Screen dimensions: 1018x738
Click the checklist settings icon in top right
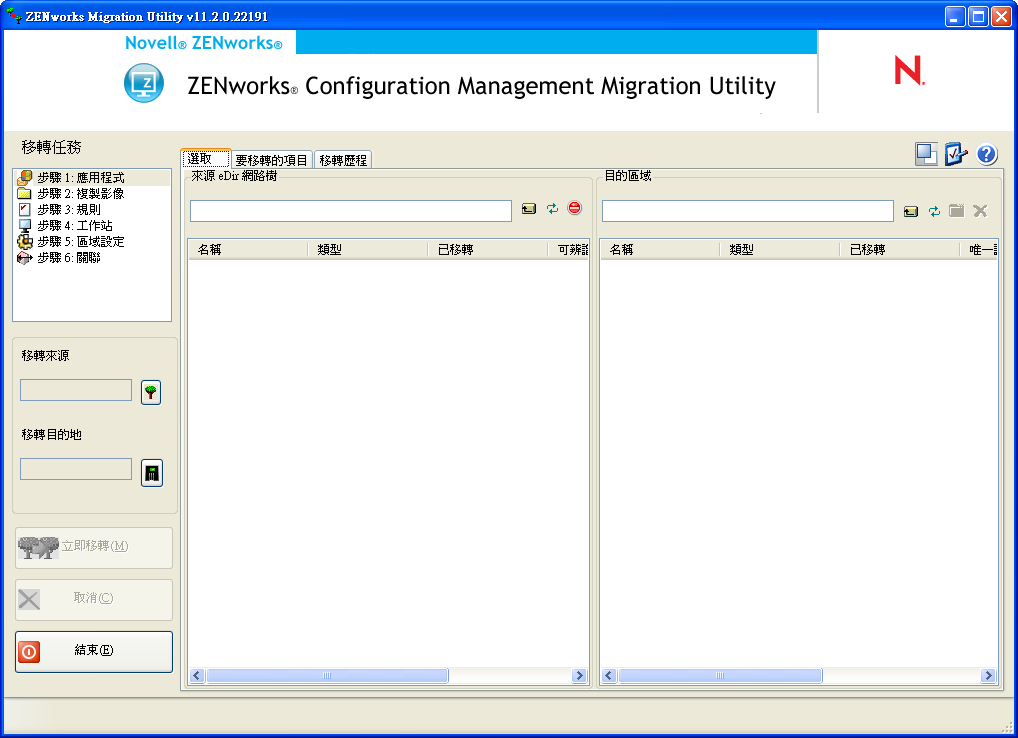tap(956, 154)
